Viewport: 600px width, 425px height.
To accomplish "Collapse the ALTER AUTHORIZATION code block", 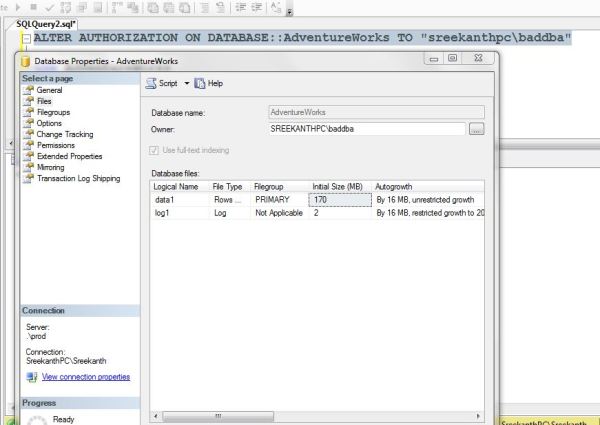I will [25, 38].
